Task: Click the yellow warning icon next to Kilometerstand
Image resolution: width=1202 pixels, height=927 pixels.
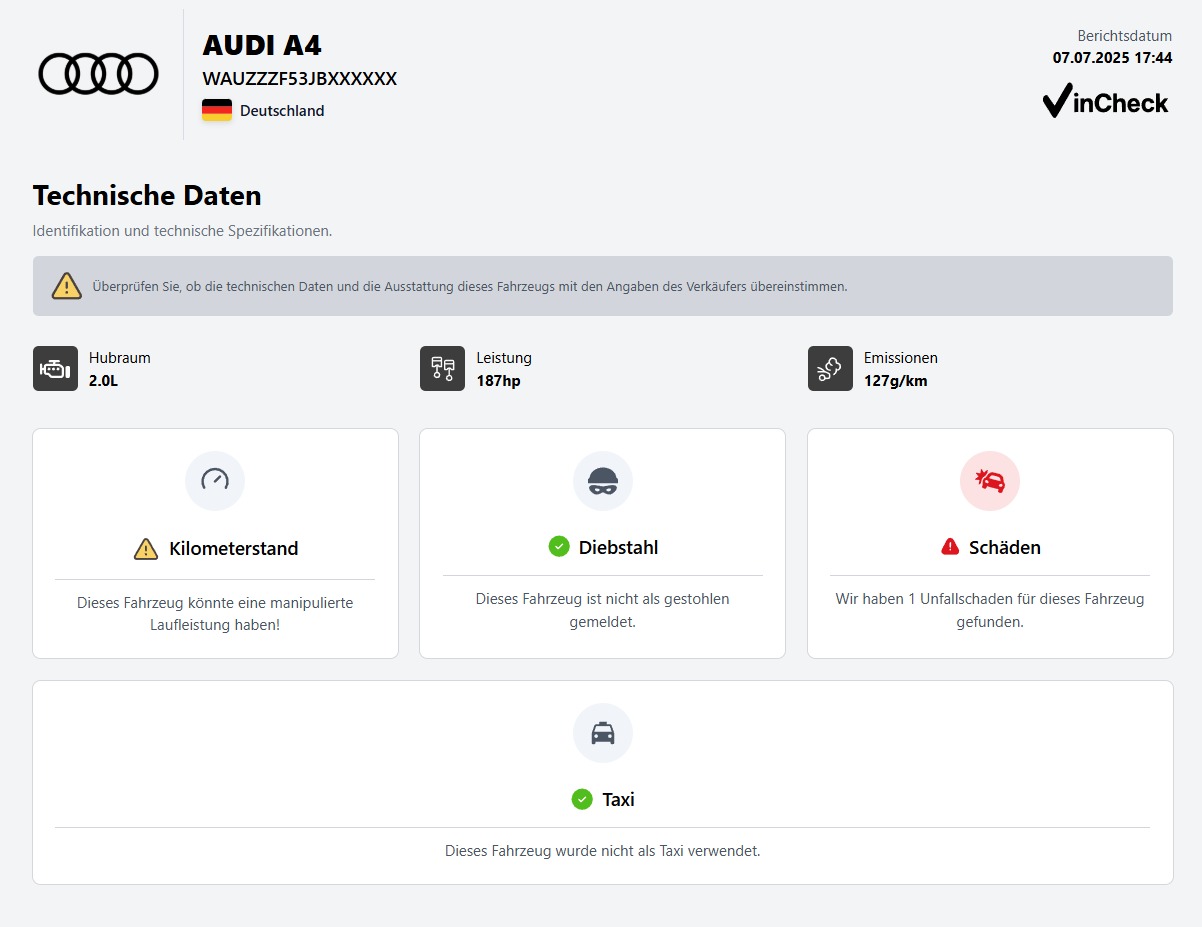Action: coord(146,548)
